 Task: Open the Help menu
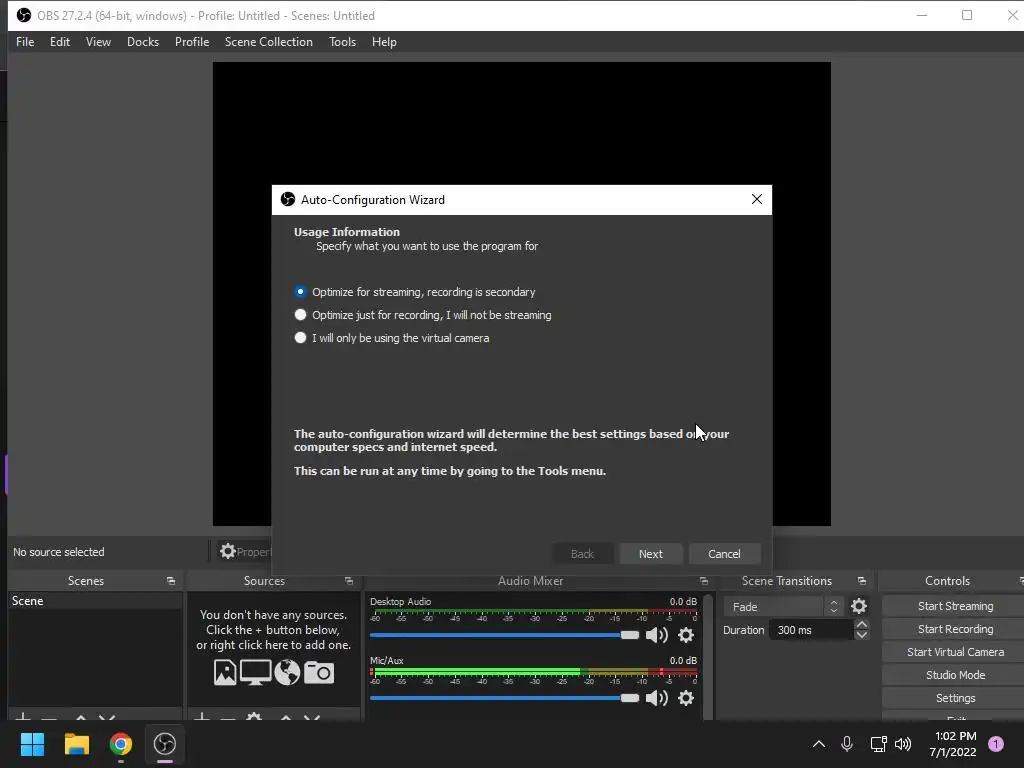point(384,42)
